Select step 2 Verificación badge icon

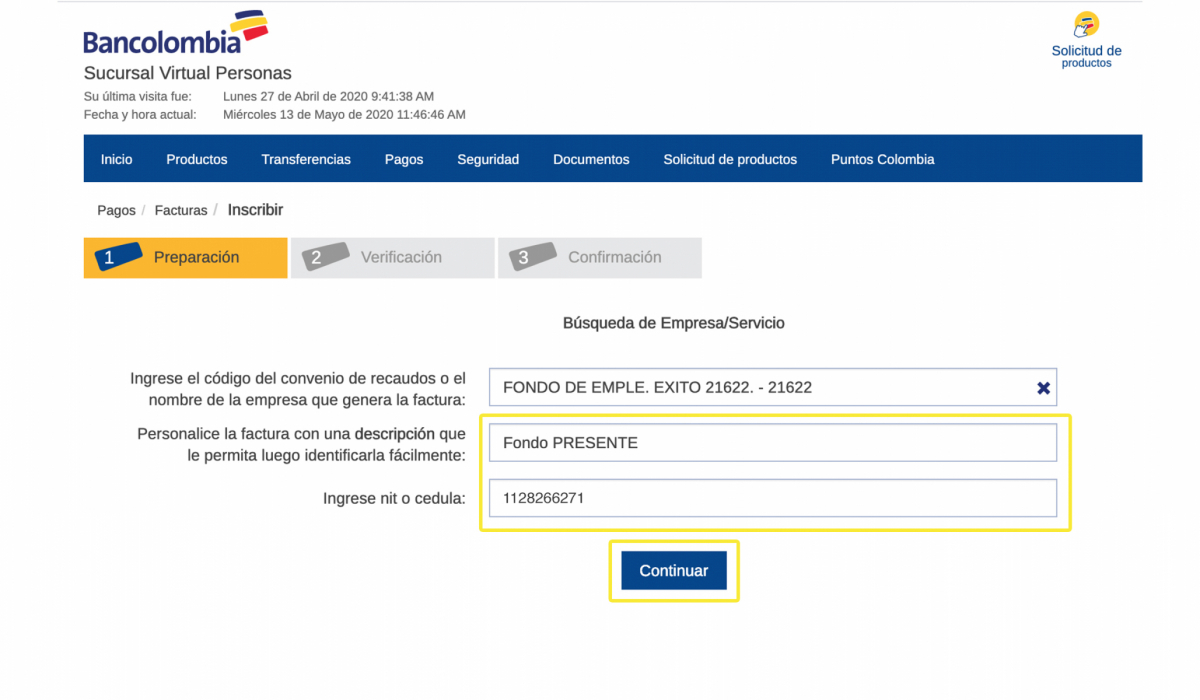point(326,257)
